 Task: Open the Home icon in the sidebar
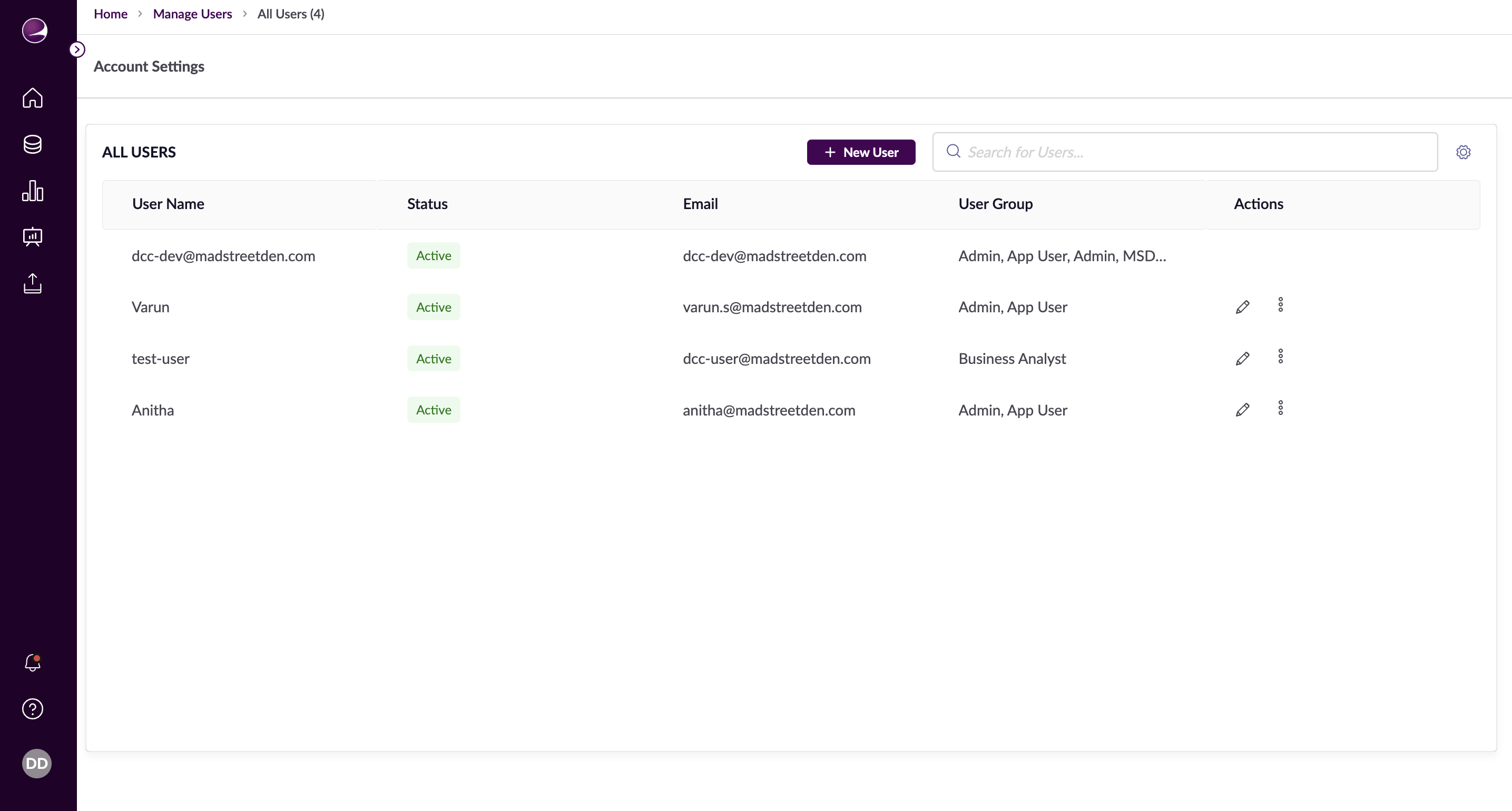(32, 98)
